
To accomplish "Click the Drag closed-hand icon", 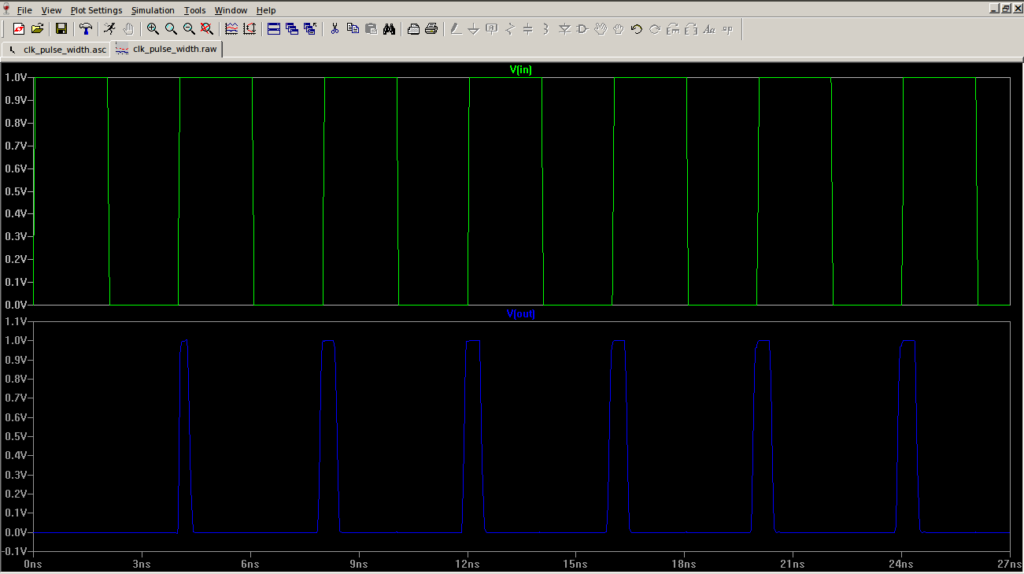I will [x=618, y=29].
